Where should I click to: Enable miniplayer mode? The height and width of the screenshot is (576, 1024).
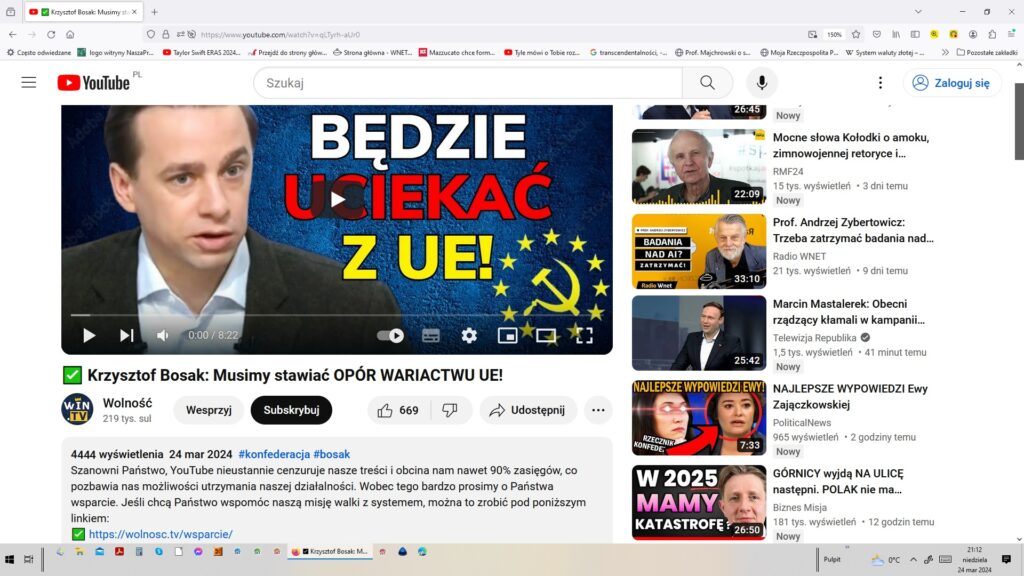pyautogui.click(x=507, y=336)
